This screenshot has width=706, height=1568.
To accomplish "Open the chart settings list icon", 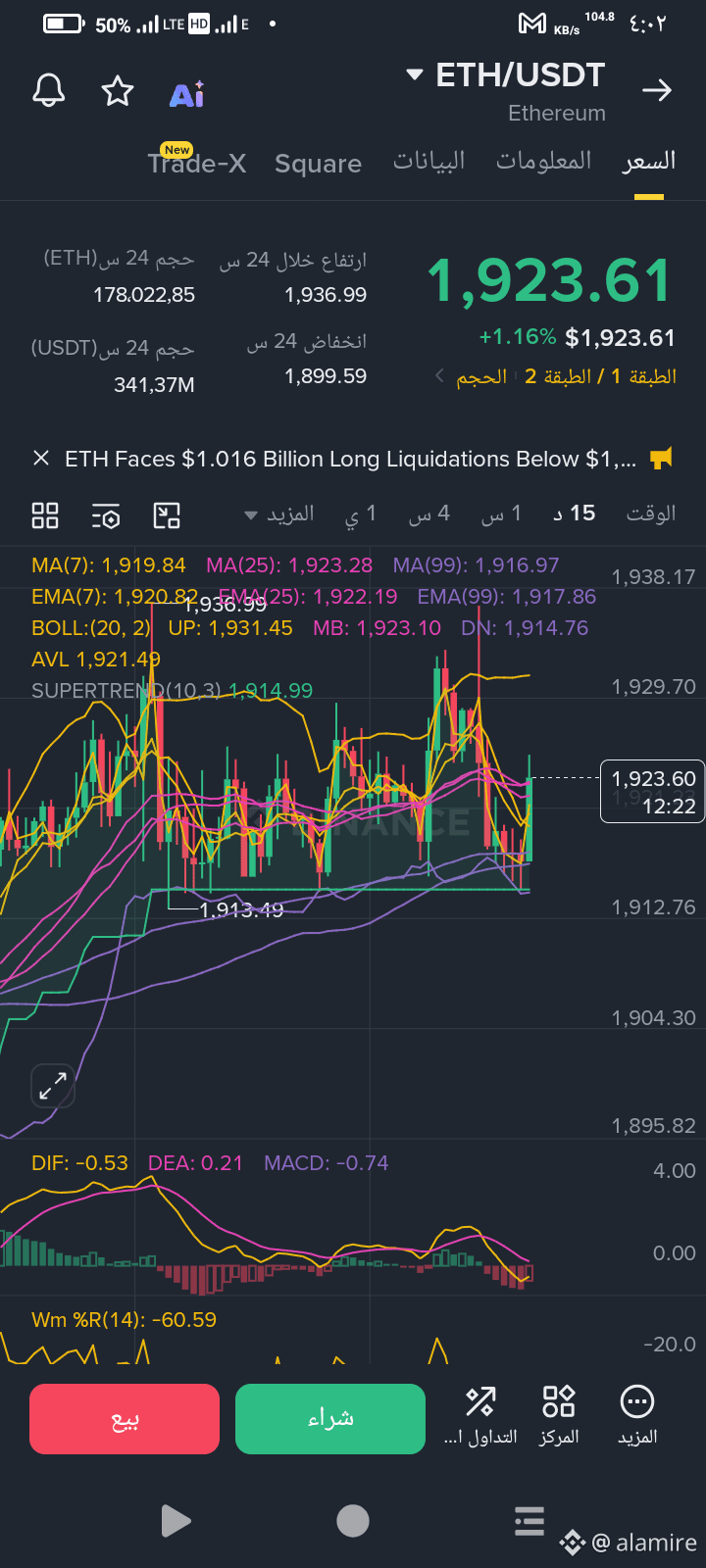I will coord(106,515).
